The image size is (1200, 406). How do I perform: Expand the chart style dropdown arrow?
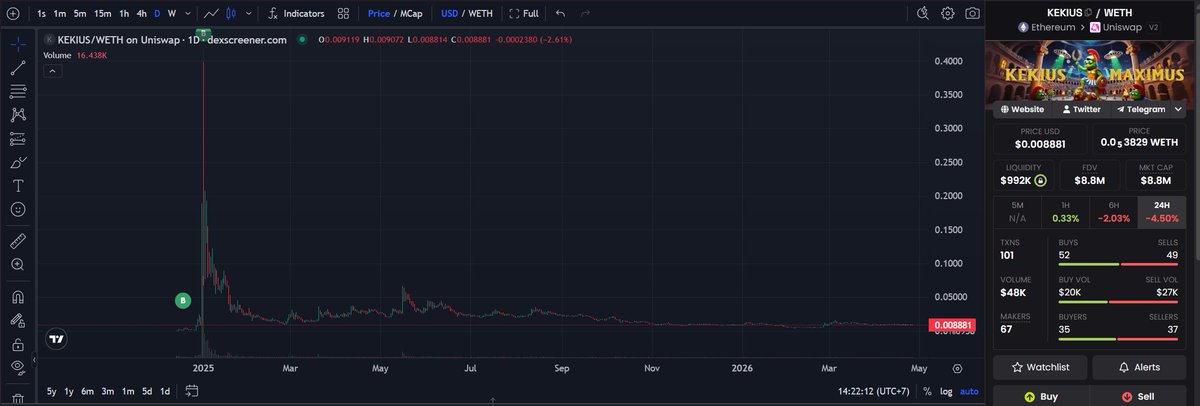248,14
